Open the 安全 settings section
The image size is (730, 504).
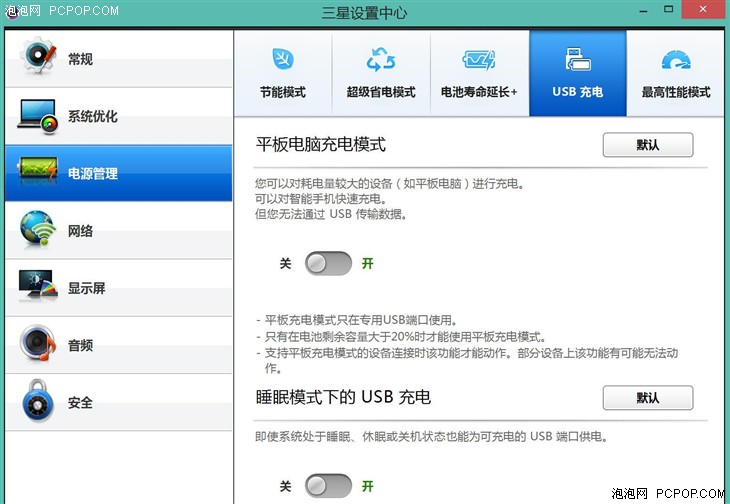click(x=118, y=402)
